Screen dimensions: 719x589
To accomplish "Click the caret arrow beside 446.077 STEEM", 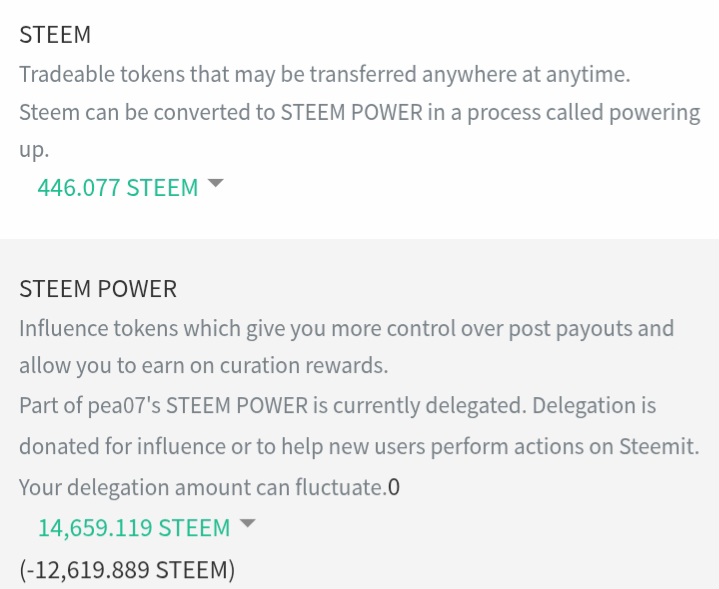I will 215,183.
